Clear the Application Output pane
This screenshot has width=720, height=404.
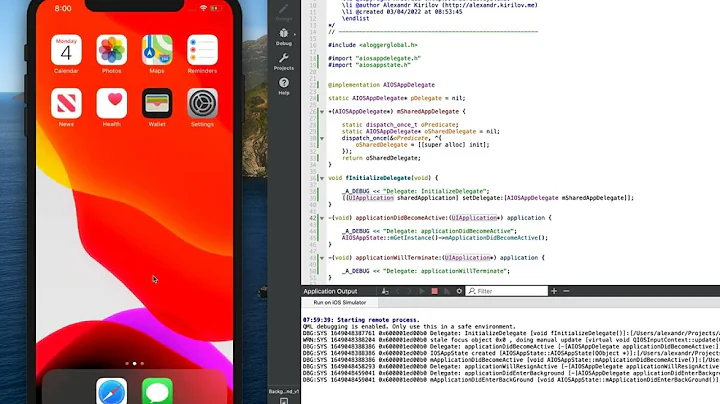[x=385, y=291]
